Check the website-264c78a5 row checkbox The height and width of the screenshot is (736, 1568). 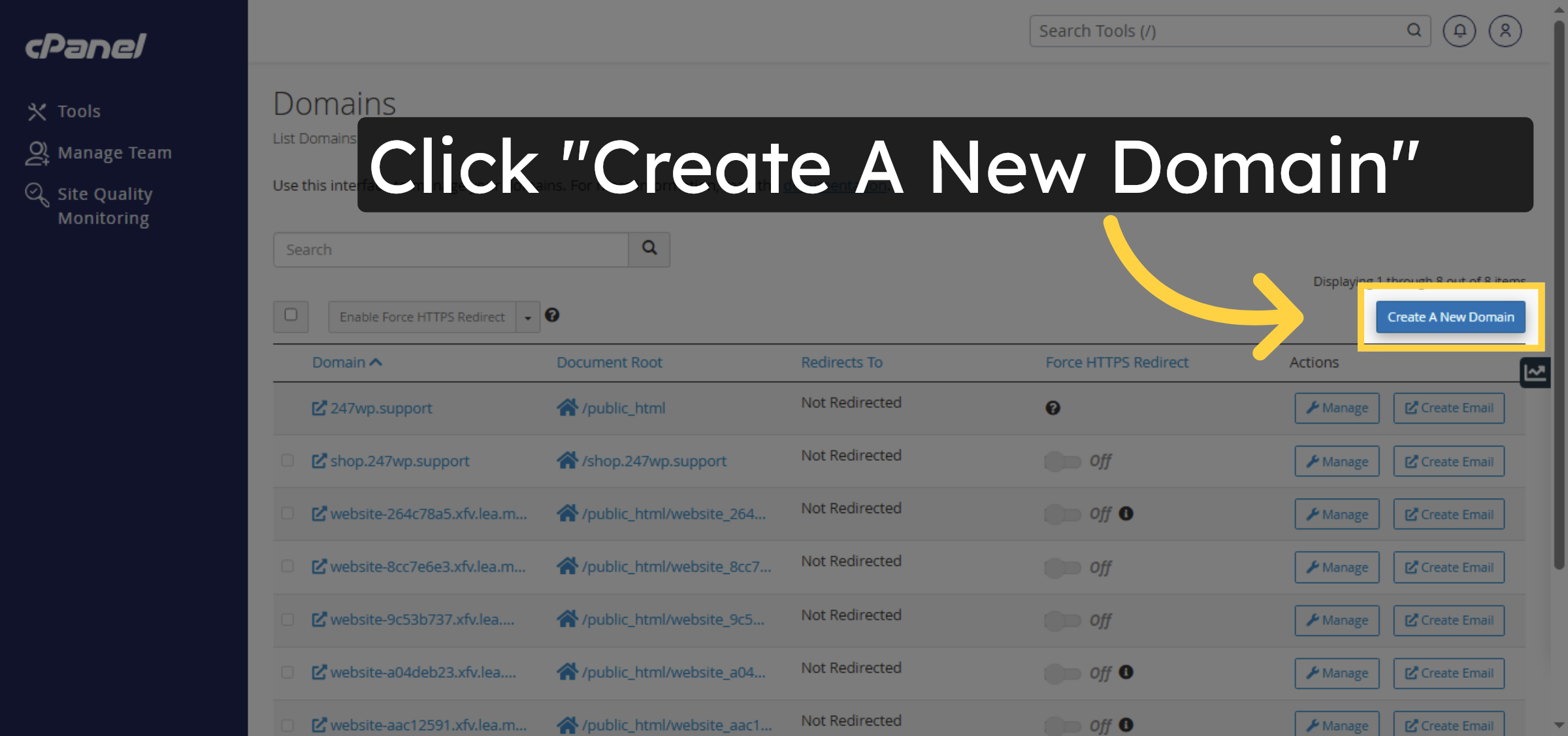click(287, 514)
